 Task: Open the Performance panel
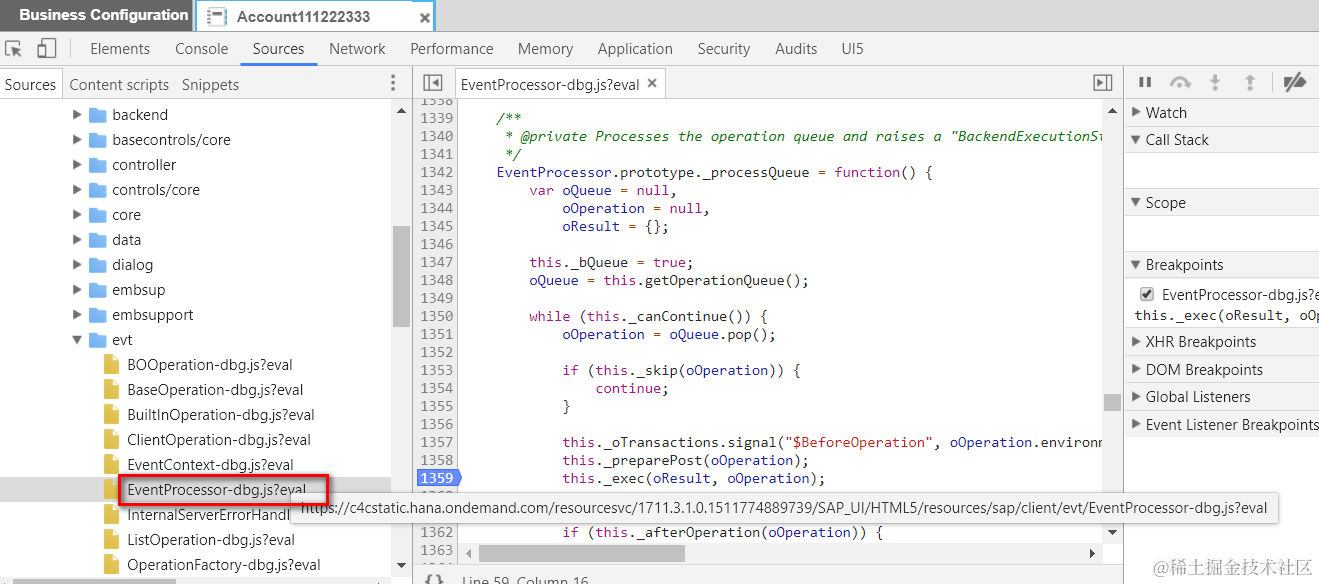(x=452, y=48)
